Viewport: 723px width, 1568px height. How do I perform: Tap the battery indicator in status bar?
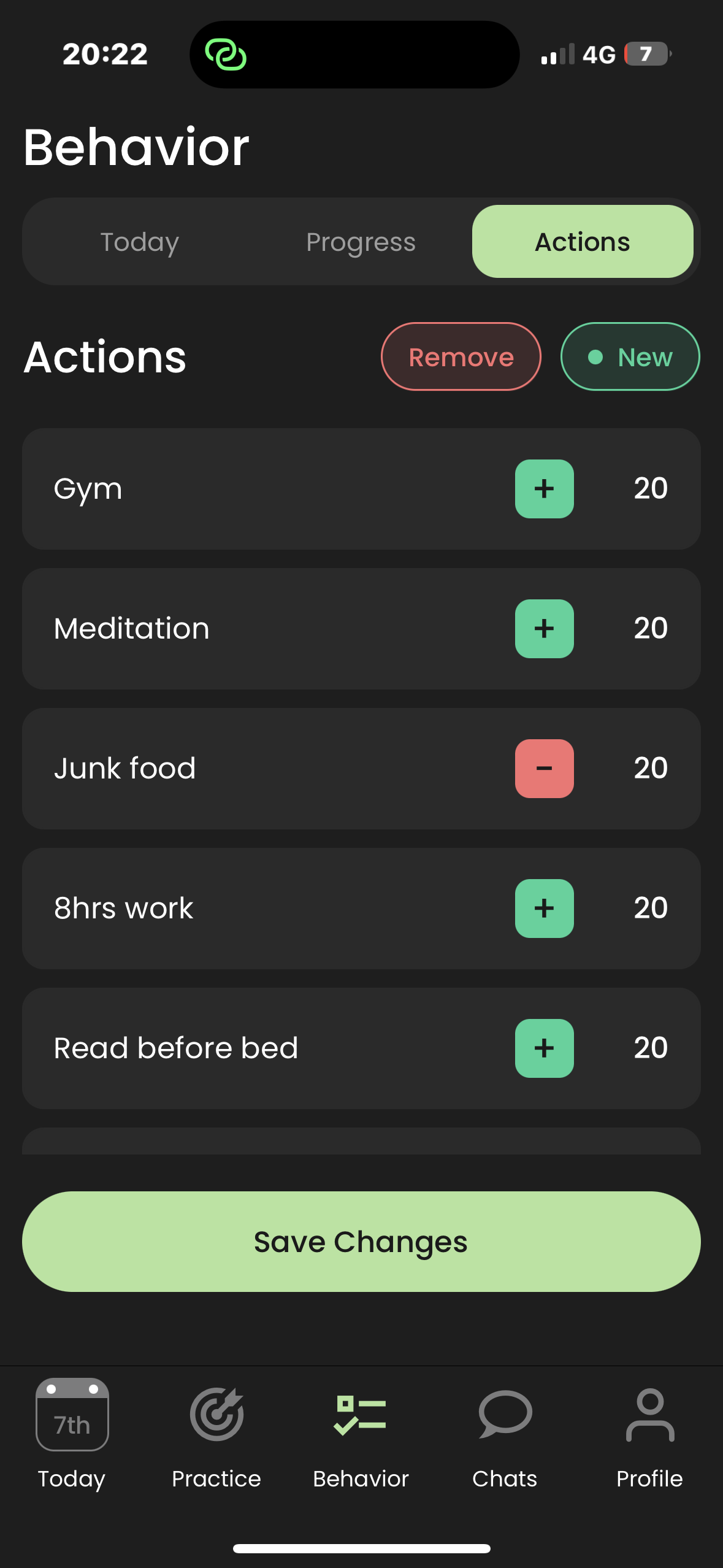point(647,54)
